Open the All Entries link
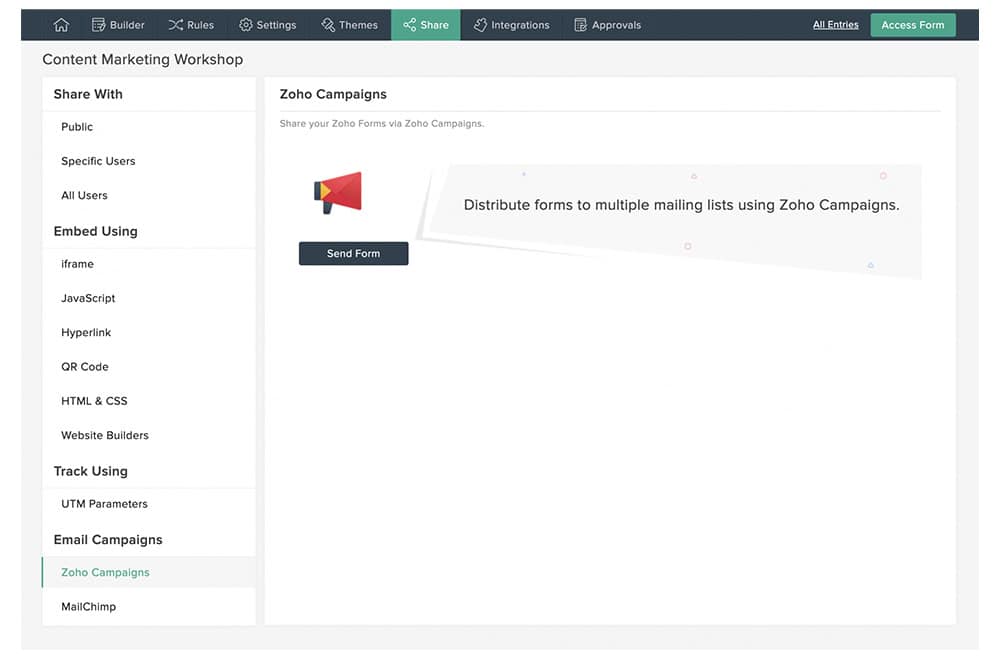 tap(835, 25)
